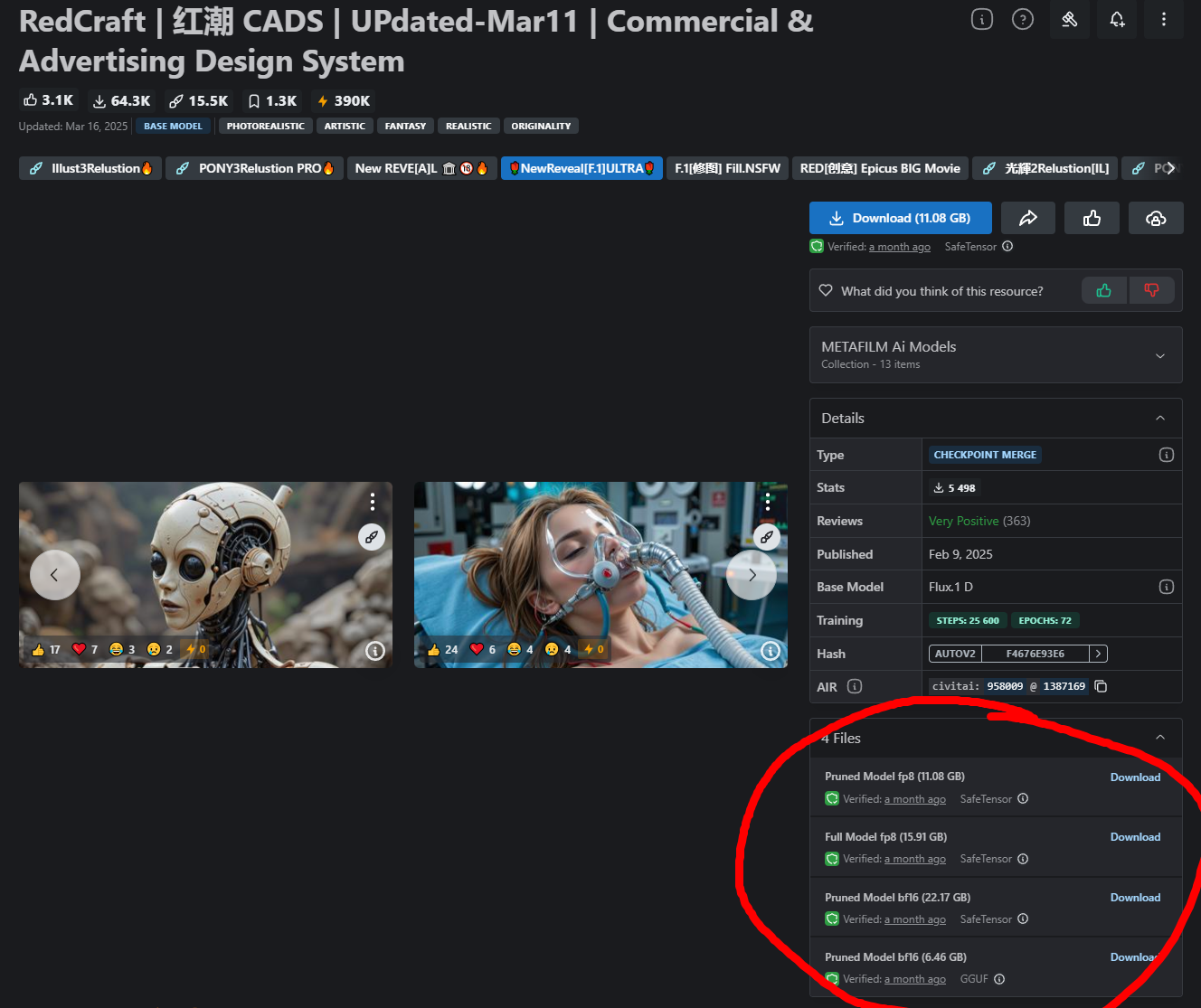Screen dimensions: 1201x1008
Task: Give thumbs-down review for this resource
Action: (x=1151, y=290)
